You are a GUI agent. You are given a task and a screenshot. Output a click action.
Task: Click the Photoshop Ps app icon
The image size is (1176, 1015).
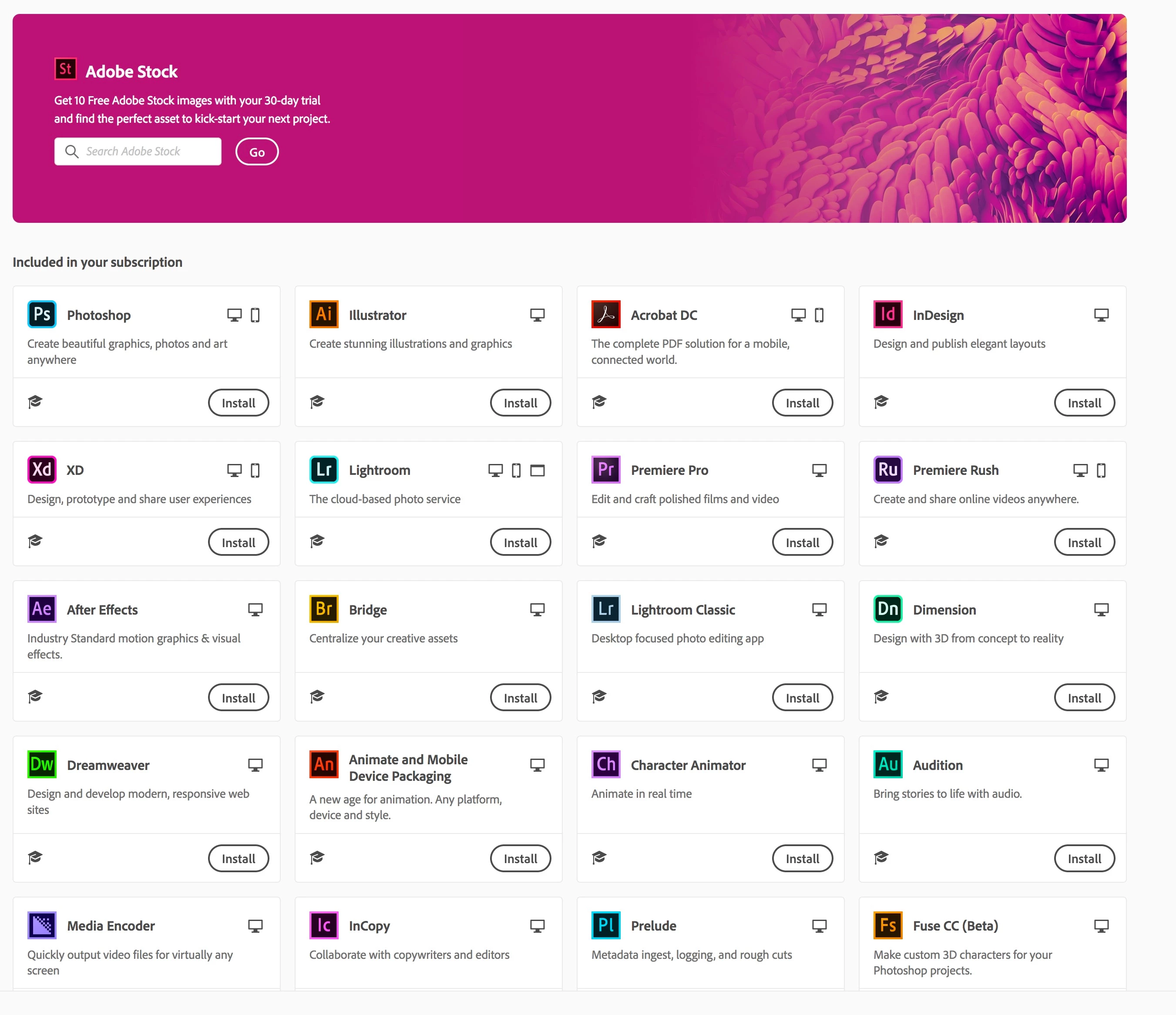42,314
